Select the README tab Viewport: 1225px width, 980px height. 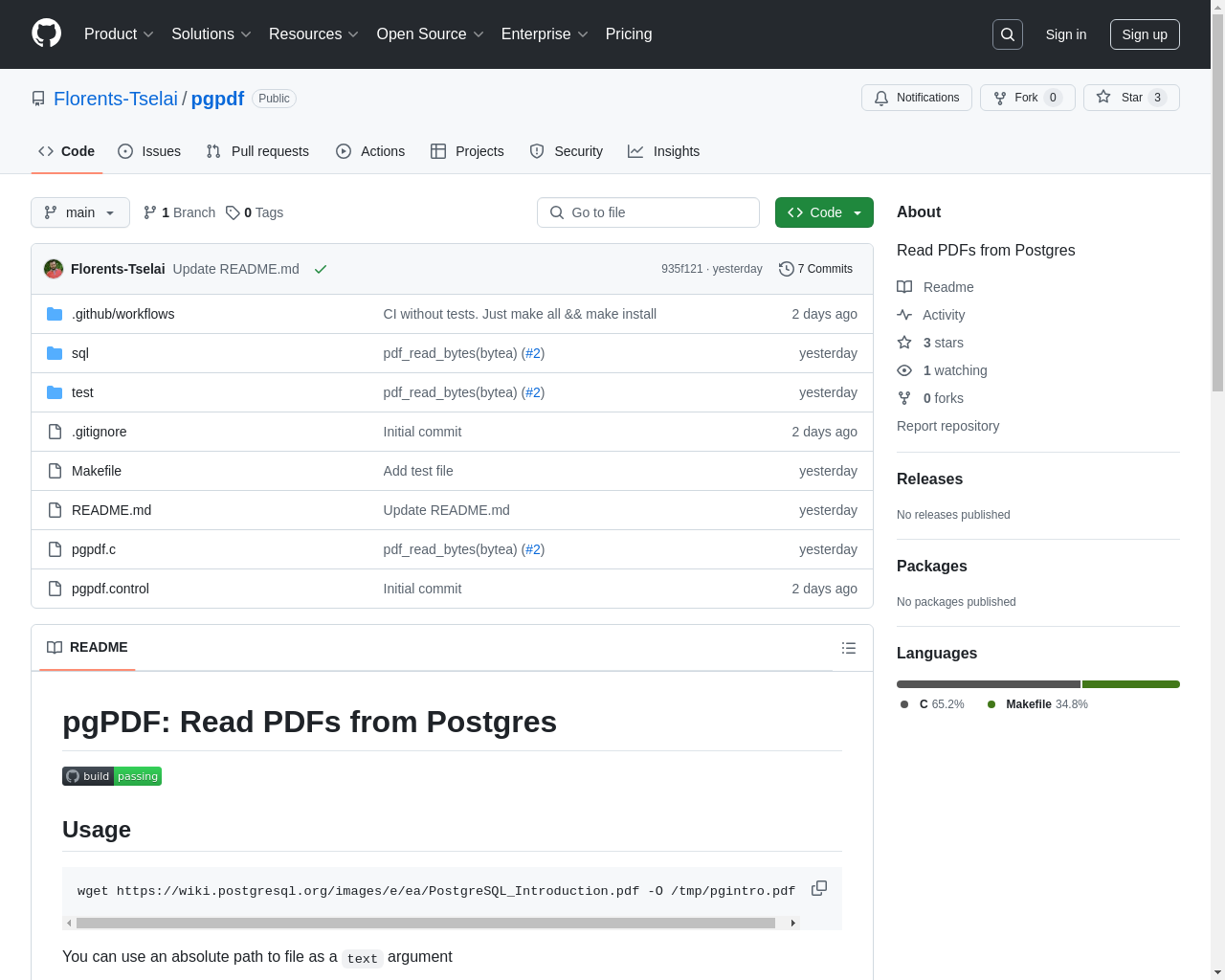click(x=87, y=648)
